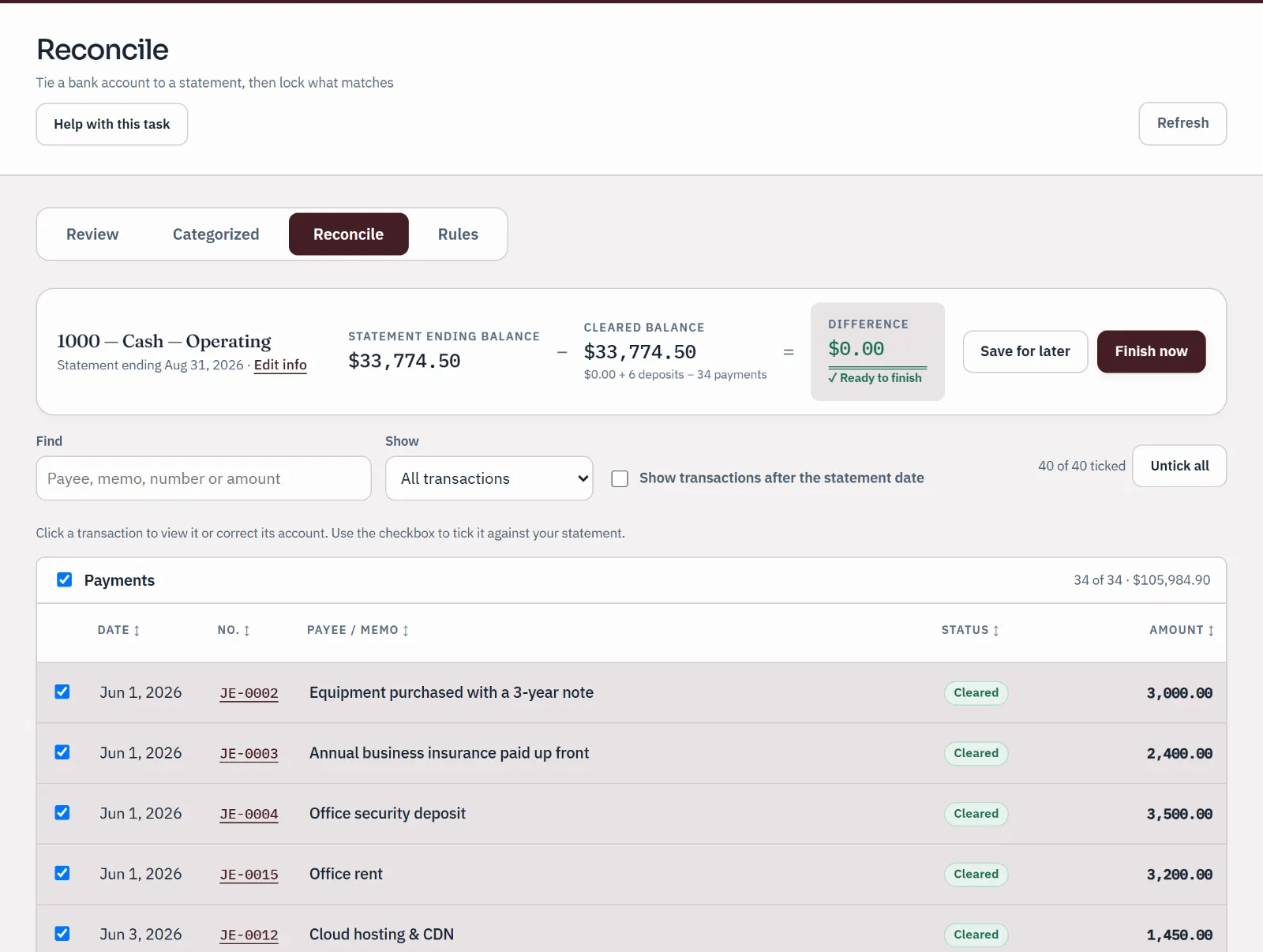Click Save for later

[1025, 351]
